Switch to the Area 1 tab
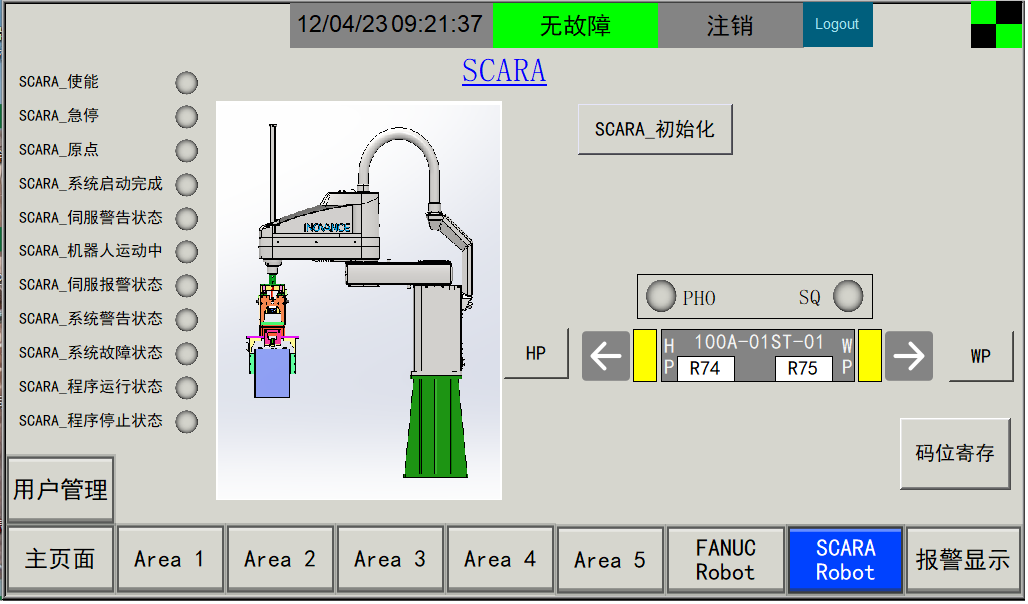 click(169, 560)
